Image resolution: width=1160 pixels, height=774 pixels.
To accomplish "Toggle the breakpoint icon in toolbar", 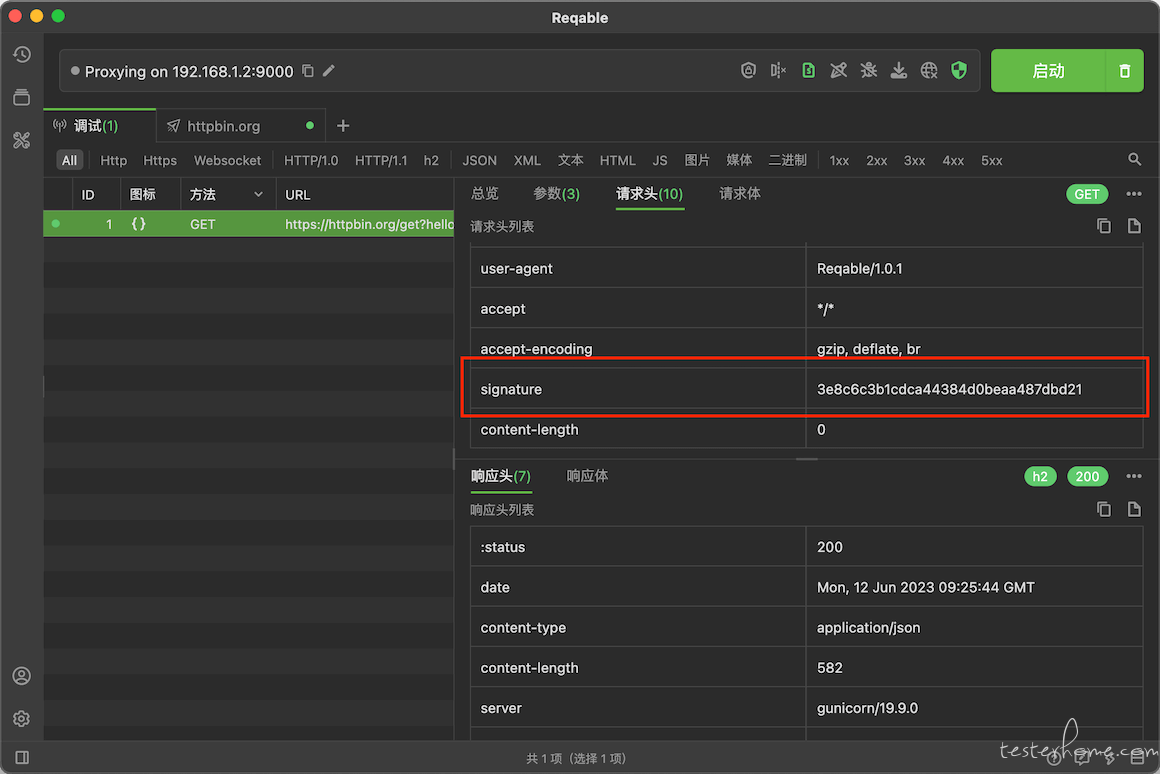I will tap(778, 70).
